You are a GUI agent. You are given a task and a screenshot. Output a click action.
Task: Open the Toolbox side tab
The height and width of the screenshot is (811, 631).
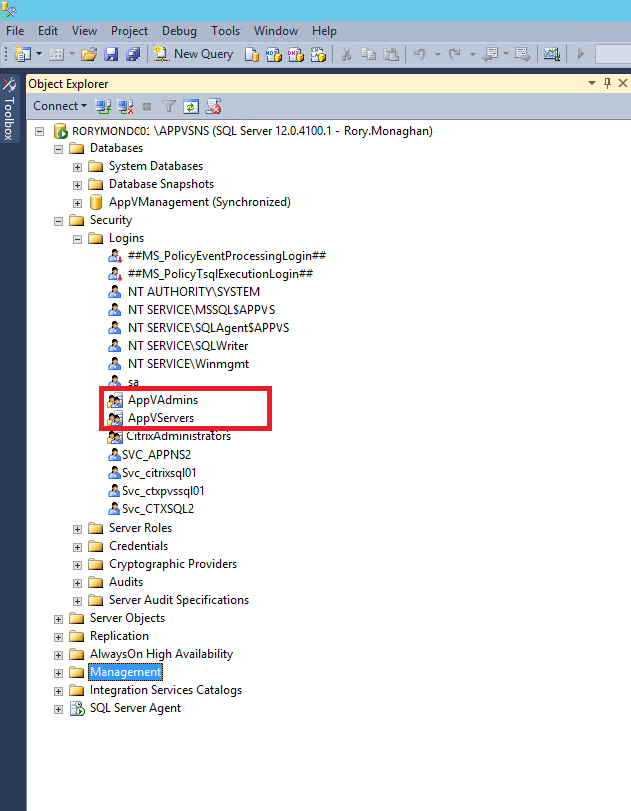click(9, 110)
